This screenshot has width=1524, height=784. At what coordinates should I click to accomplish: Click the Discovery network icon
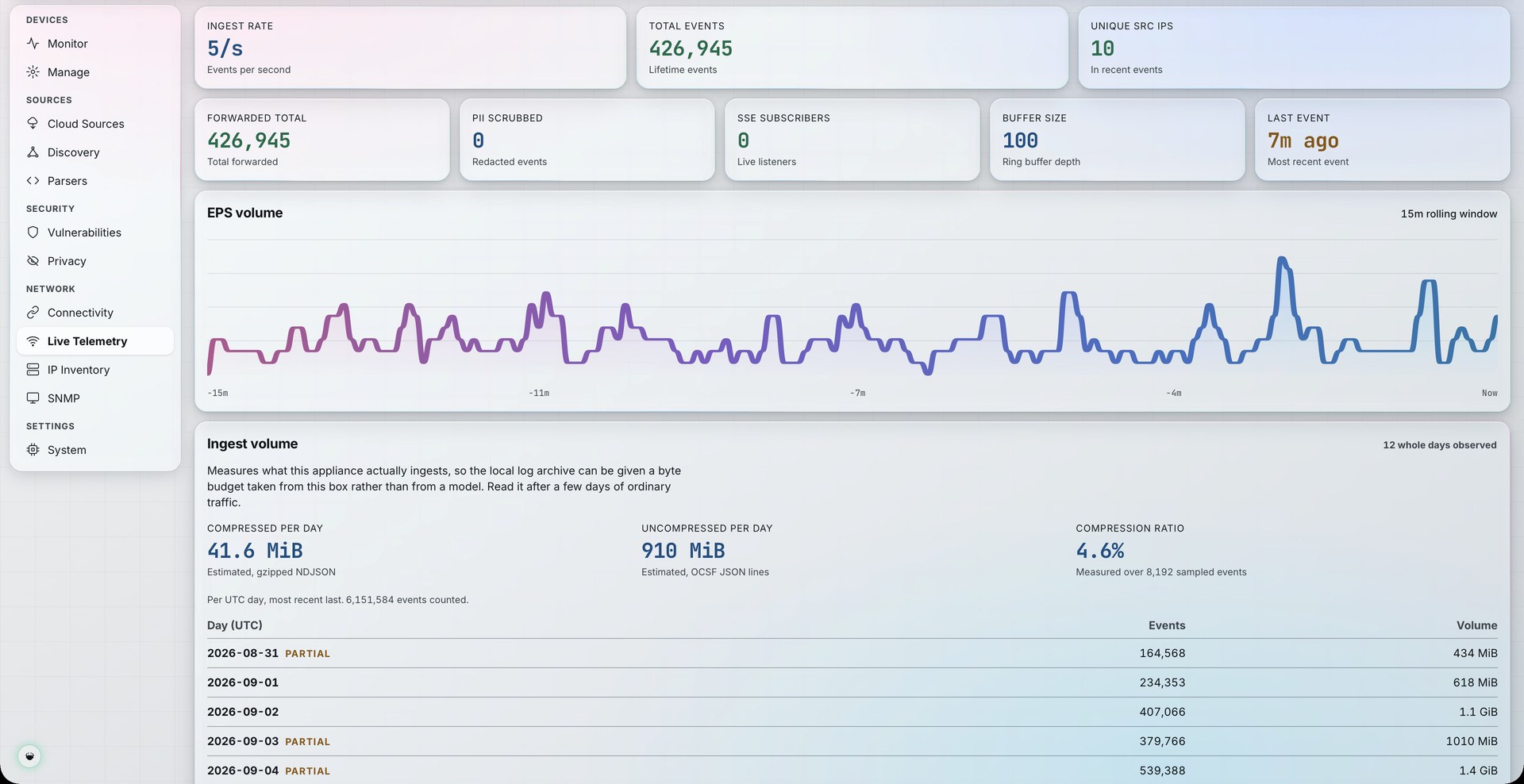click(33, 152)
